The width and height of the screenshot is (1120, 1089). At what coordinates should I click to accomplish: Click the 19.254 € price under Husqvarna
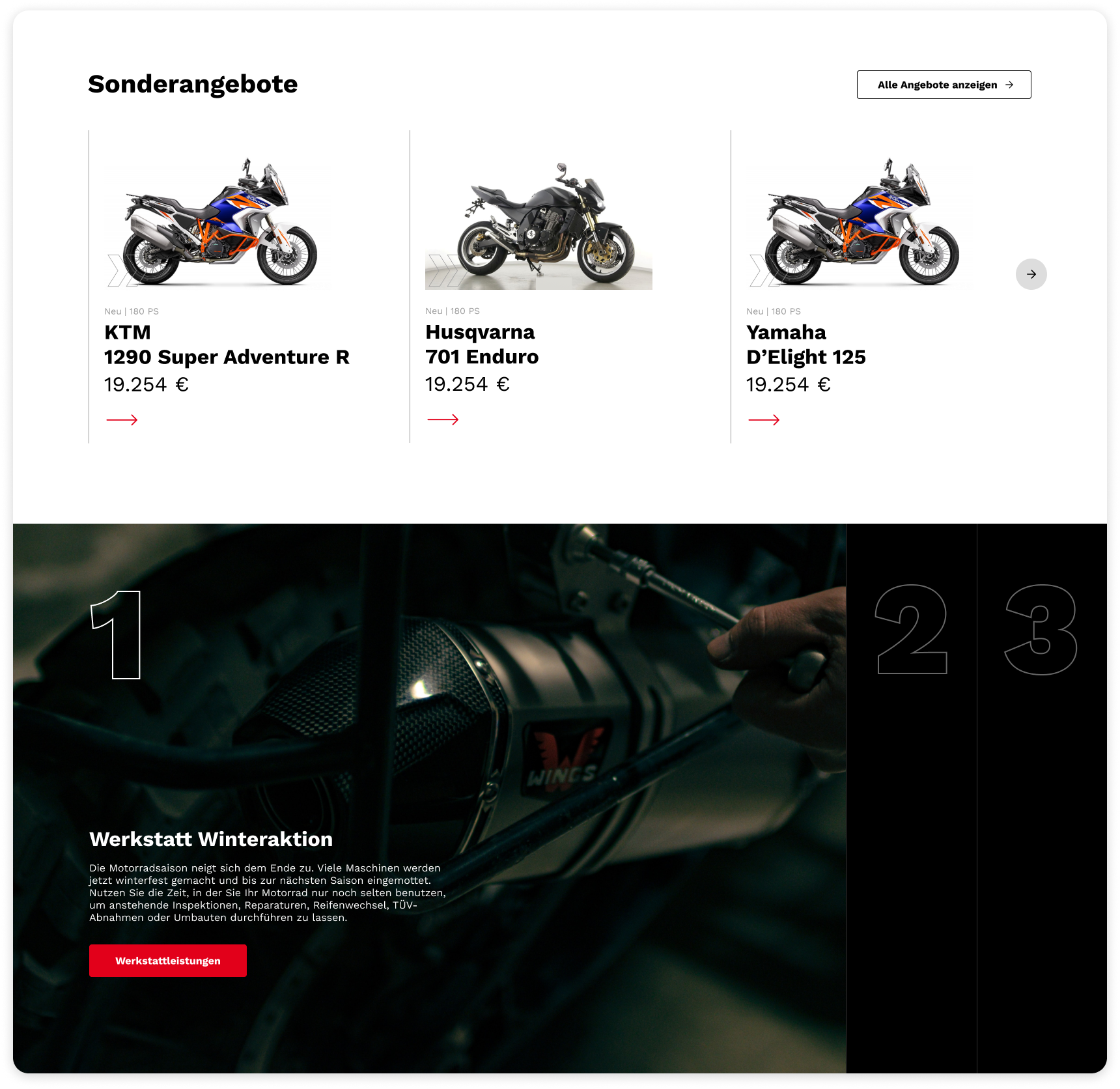(x=468, y=384)
